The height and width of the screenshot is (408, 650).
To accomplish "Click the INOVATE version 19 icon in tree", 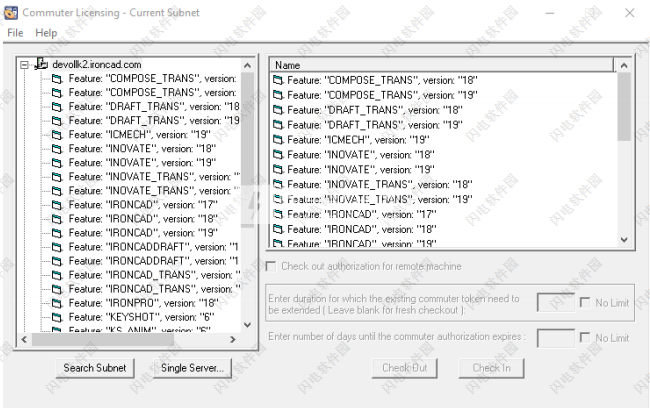I will coord(57,163).
